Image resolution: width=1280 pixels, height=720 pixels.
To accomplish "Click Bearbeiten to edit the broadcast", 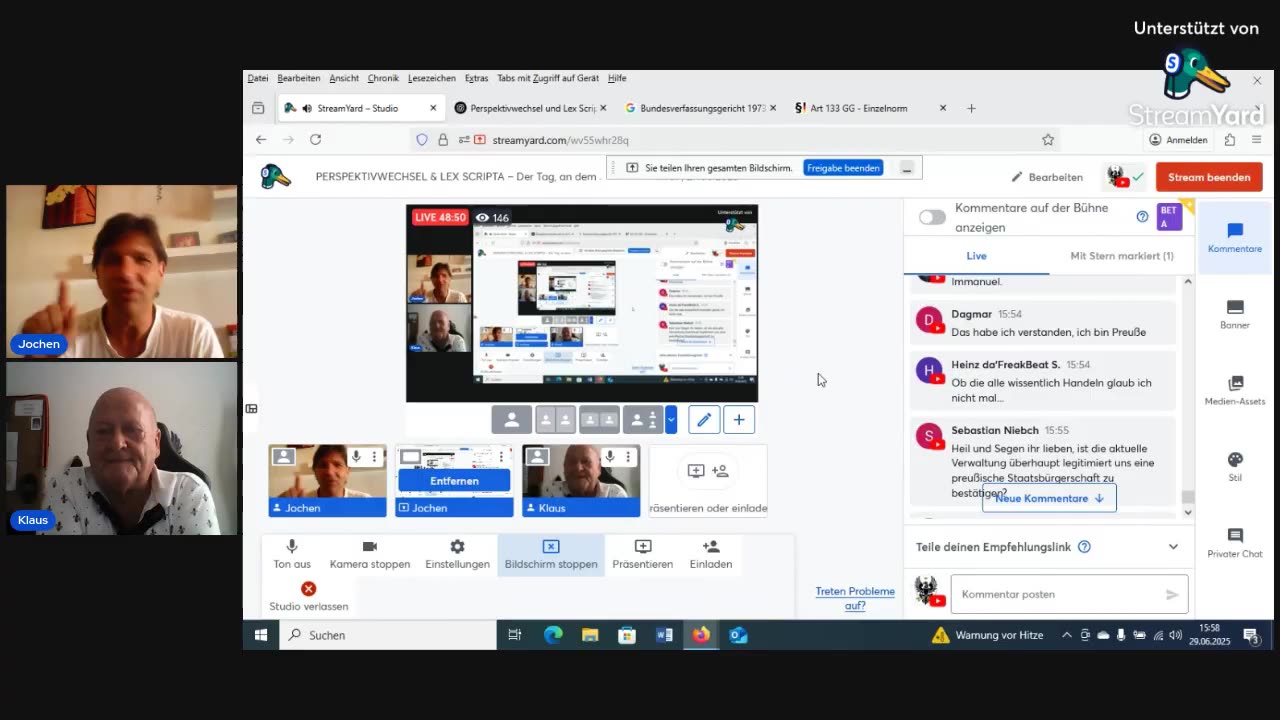I will tap(1047, 177).
